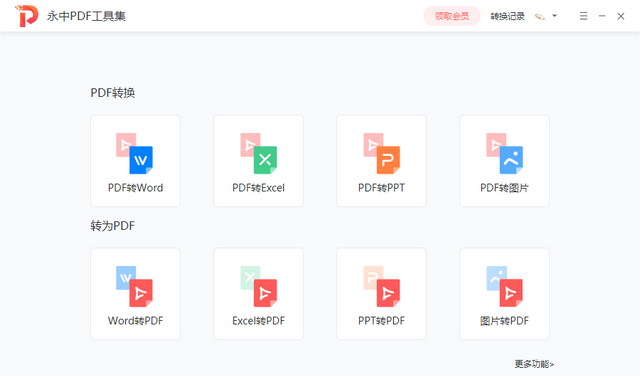Click the 永中PDF工具集 title text

click(86, 16)
